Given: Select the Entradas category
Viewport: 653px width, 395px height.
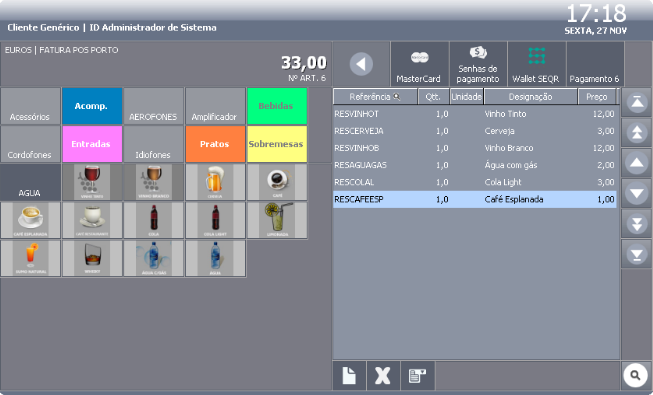Looking at the screenshot, I should 92,144.
